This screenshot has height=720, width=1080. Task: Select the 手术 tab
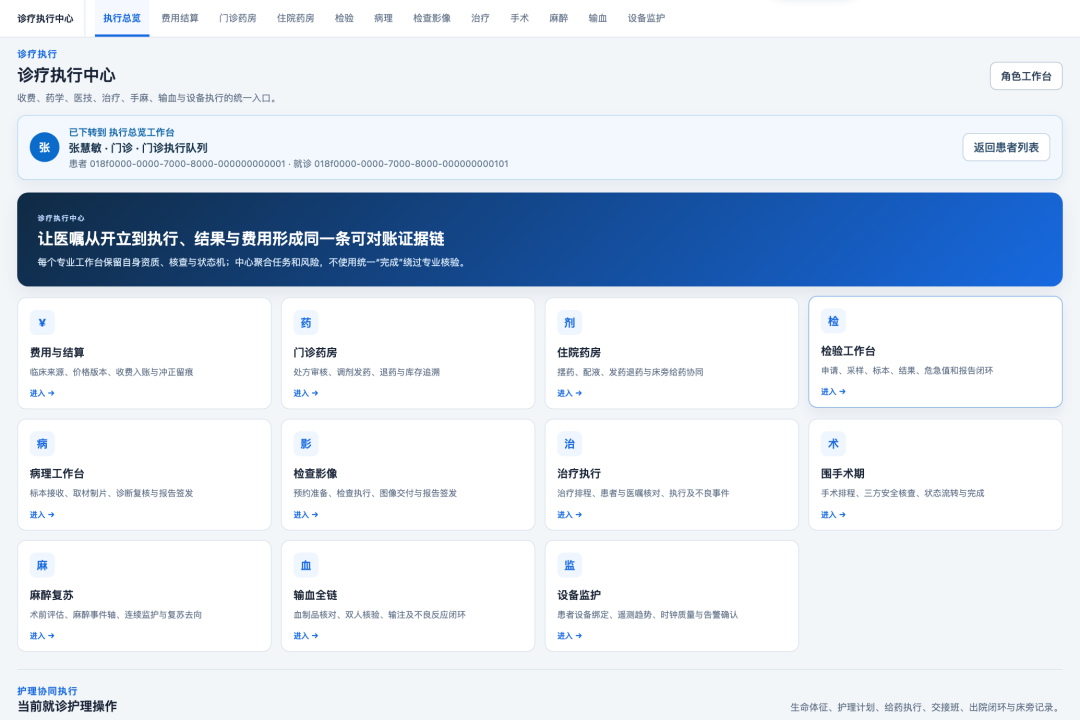pyautogui.click(x=520, y=18)
